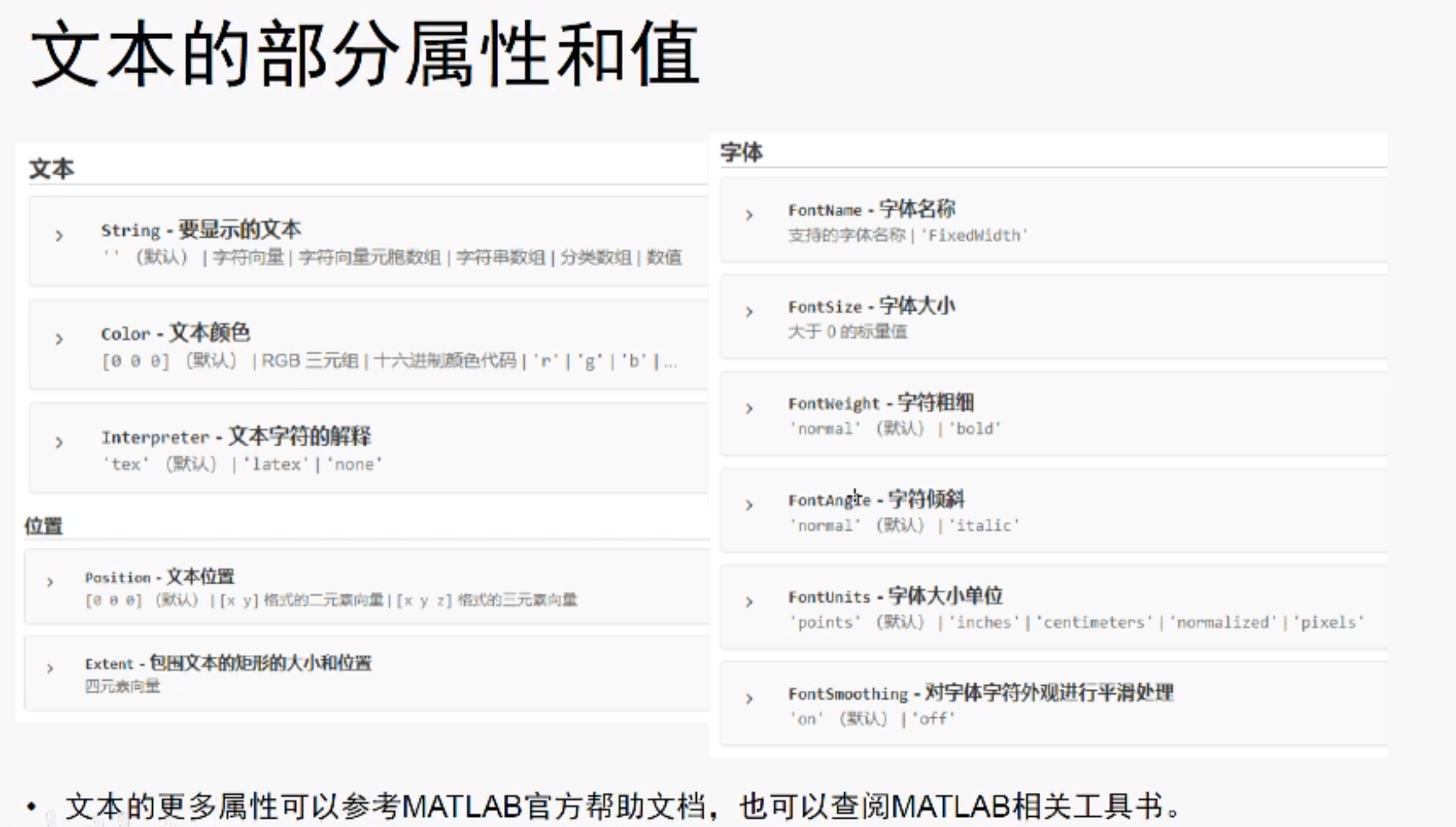Expand the chevron beside String property
This screenshot has width=1456, height=827.
(x=59, y=236)
